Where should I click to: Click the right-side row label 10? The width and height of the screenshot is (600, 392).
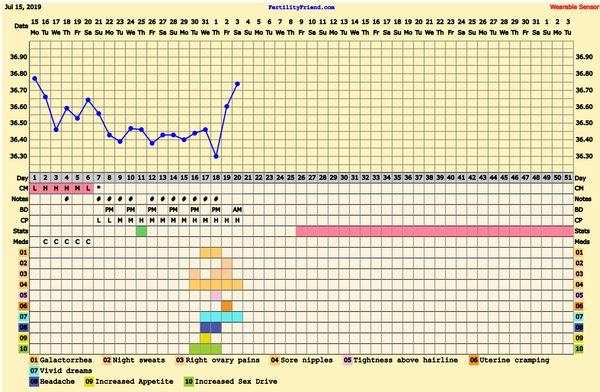[579, 349]
